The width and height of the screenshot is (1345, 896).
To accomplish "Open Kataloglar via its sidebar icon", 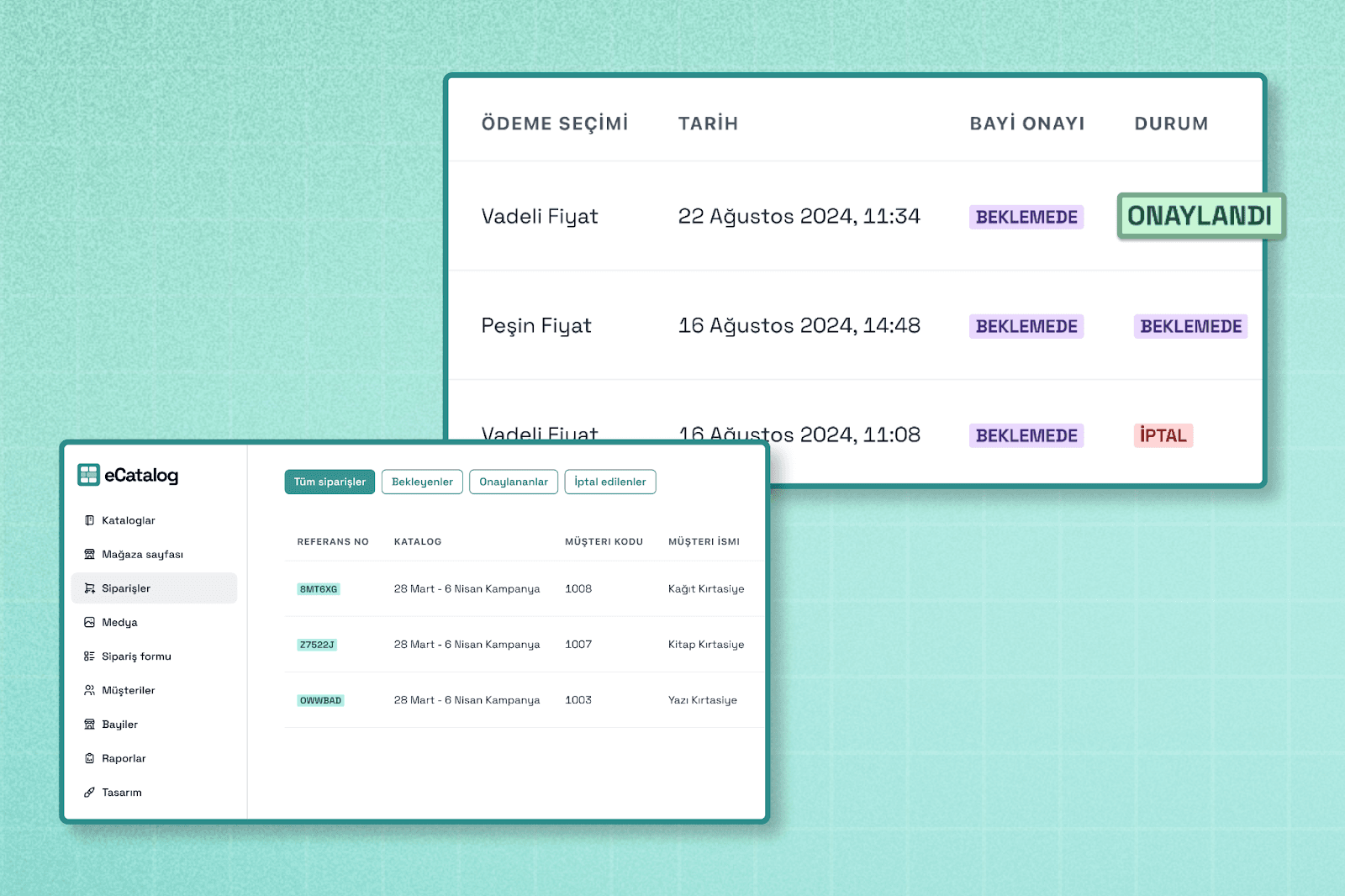I will [x=89, y=520].
